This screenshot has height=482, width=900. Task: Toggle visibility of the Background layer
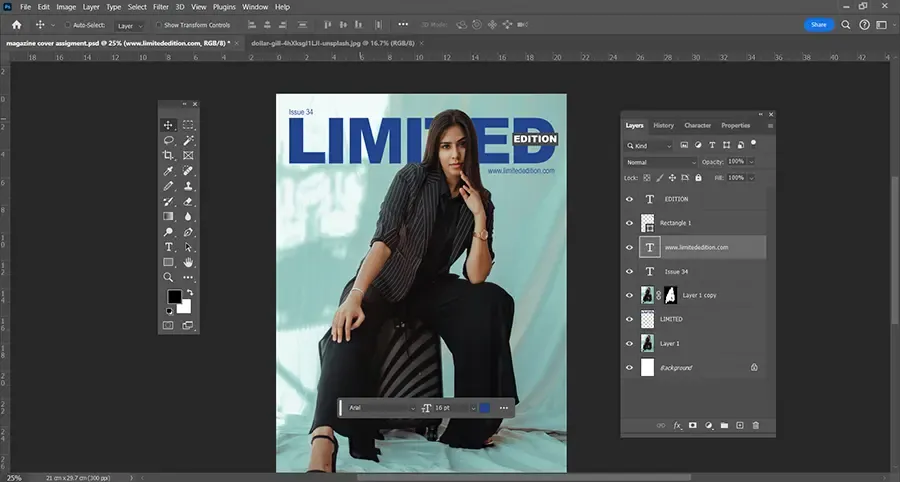[630, 367]
